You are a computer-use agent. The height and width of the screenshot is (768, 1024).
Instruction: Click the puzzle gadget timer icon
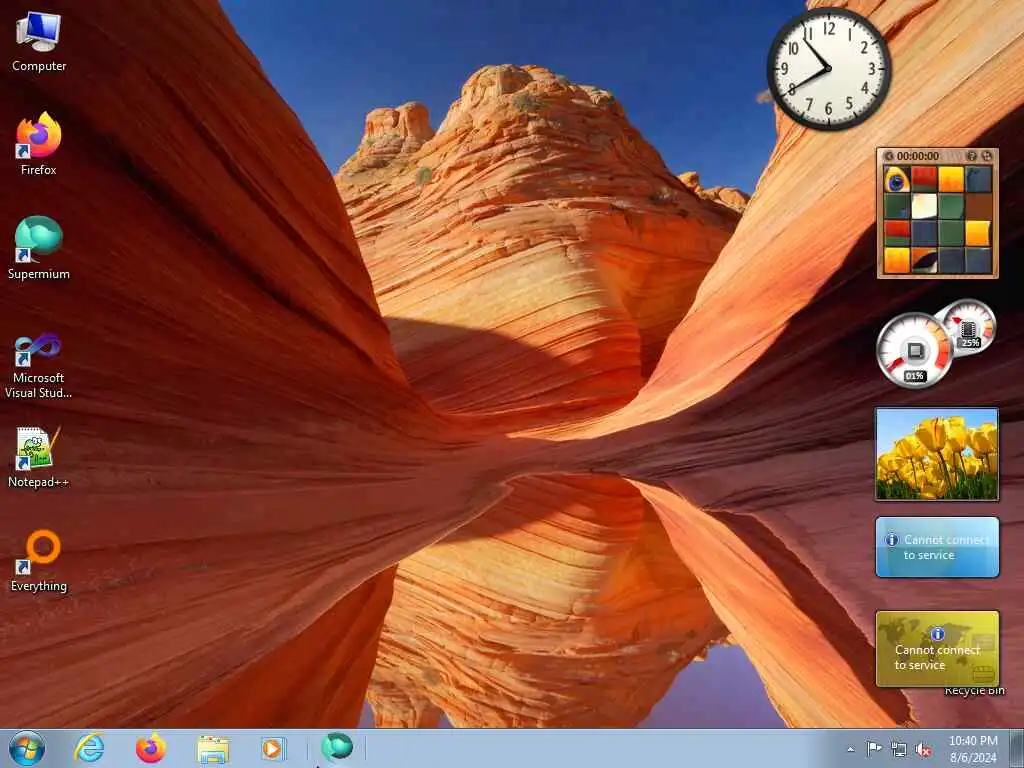click(889, 156)
